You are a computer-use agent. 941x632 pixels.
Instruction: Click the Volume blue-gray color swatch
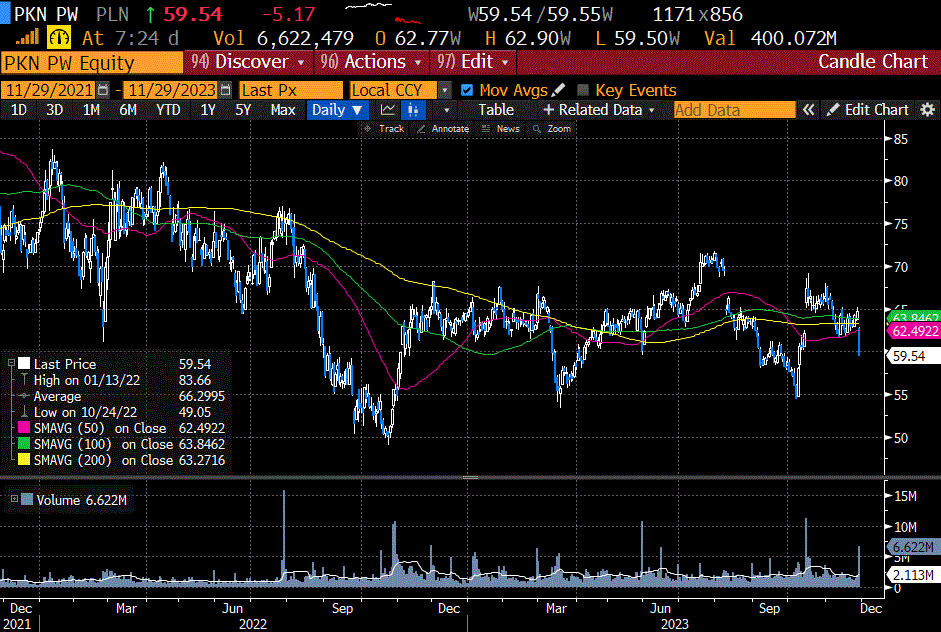click(27, 499)
